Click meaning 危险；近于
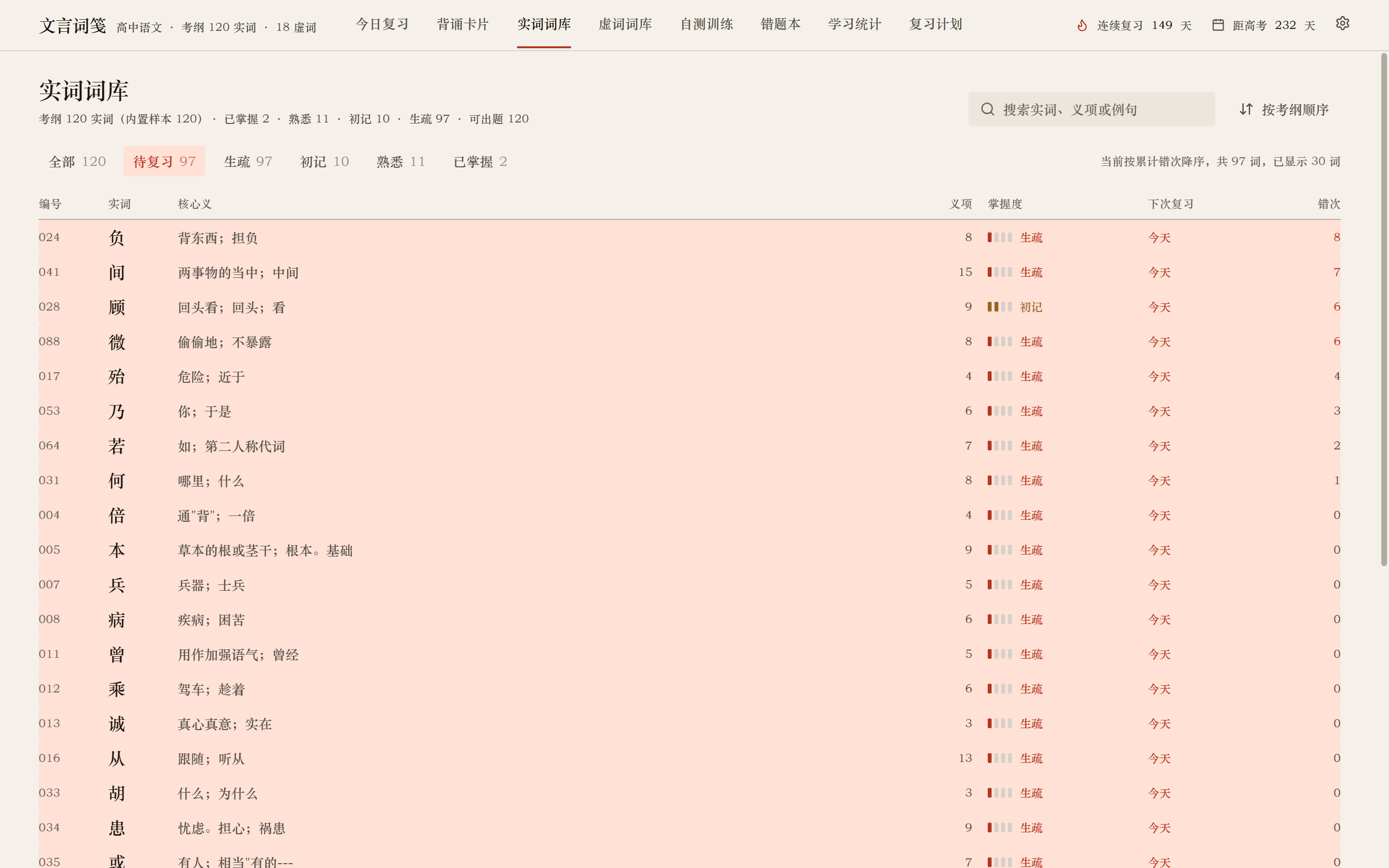 point(211,377)
